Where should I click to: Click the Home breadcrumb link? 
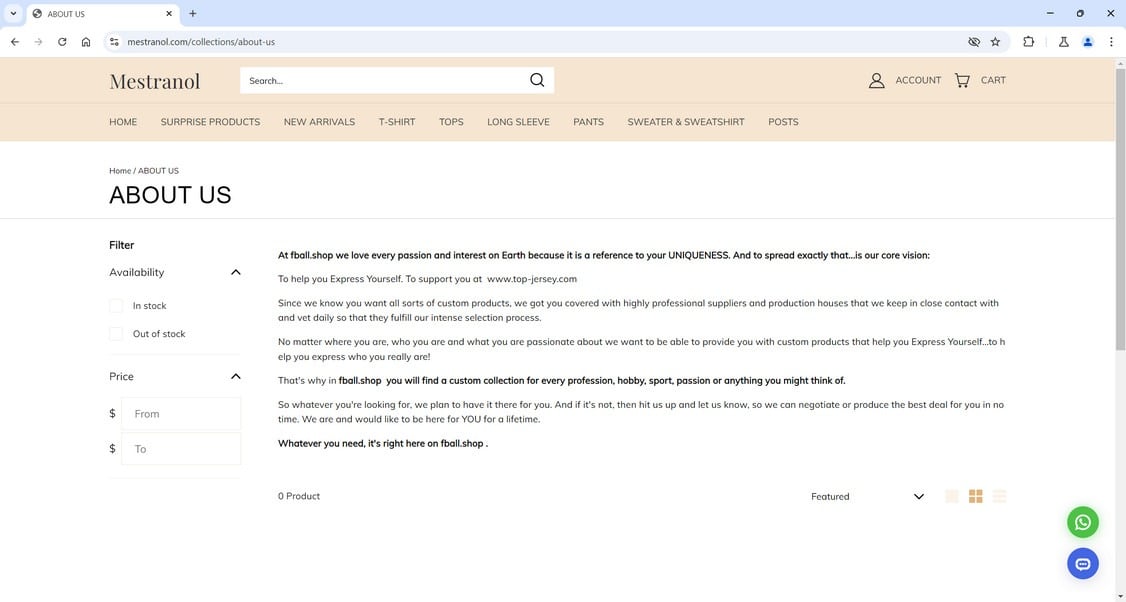(120, 171)
